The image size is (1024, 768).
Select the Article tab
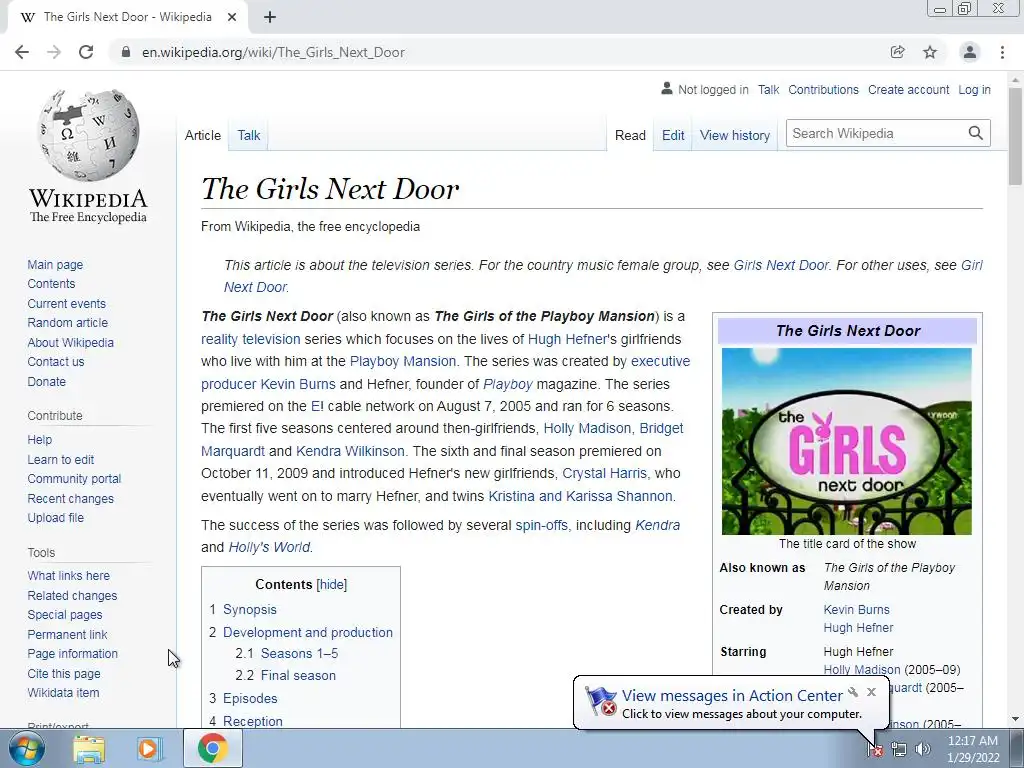click(202, 135)
